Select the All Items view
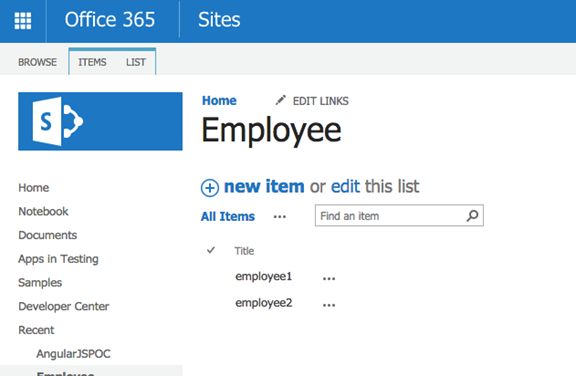 point(228,216)
